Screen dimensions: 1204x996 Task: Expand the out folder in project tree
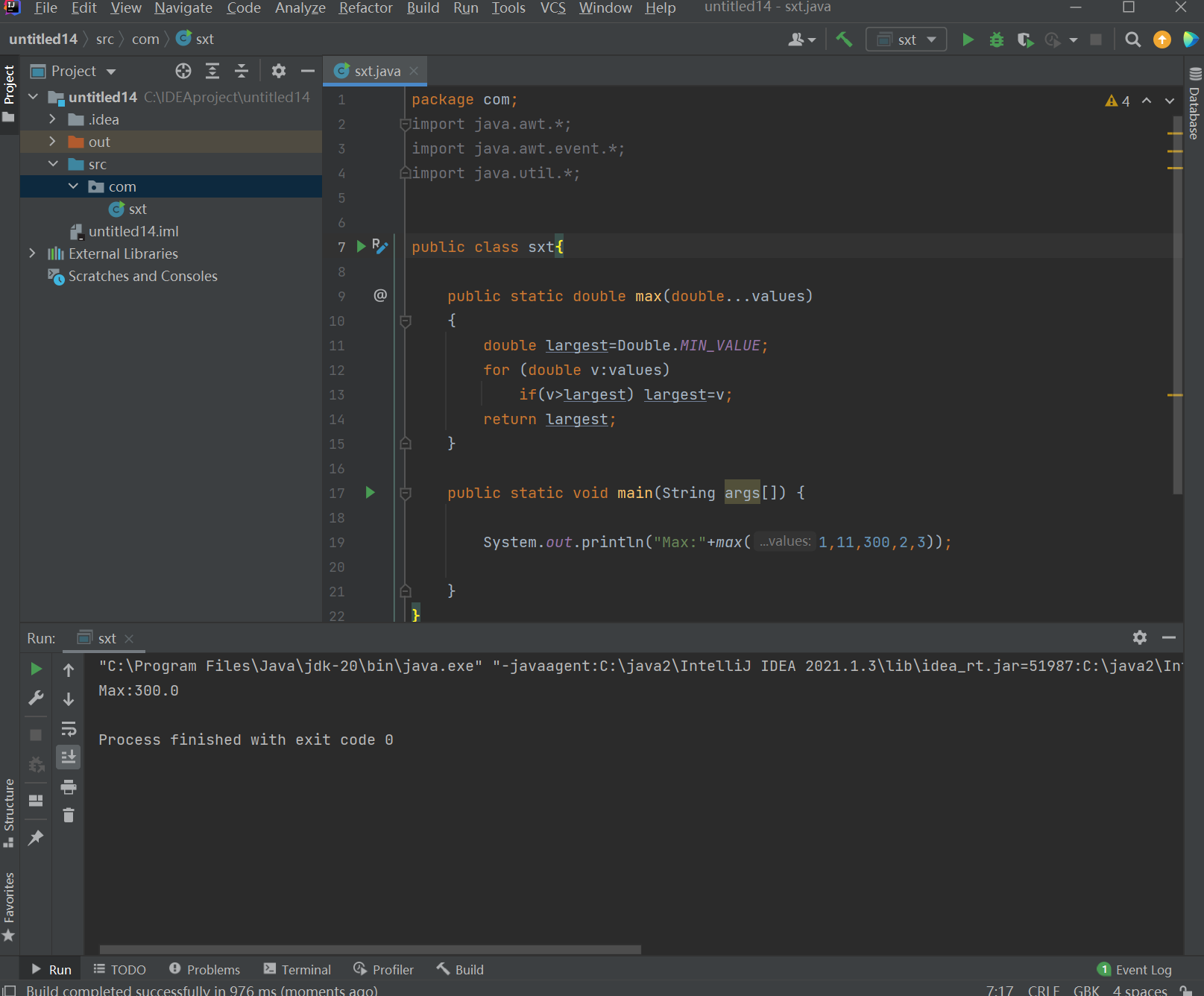[52, 142]
